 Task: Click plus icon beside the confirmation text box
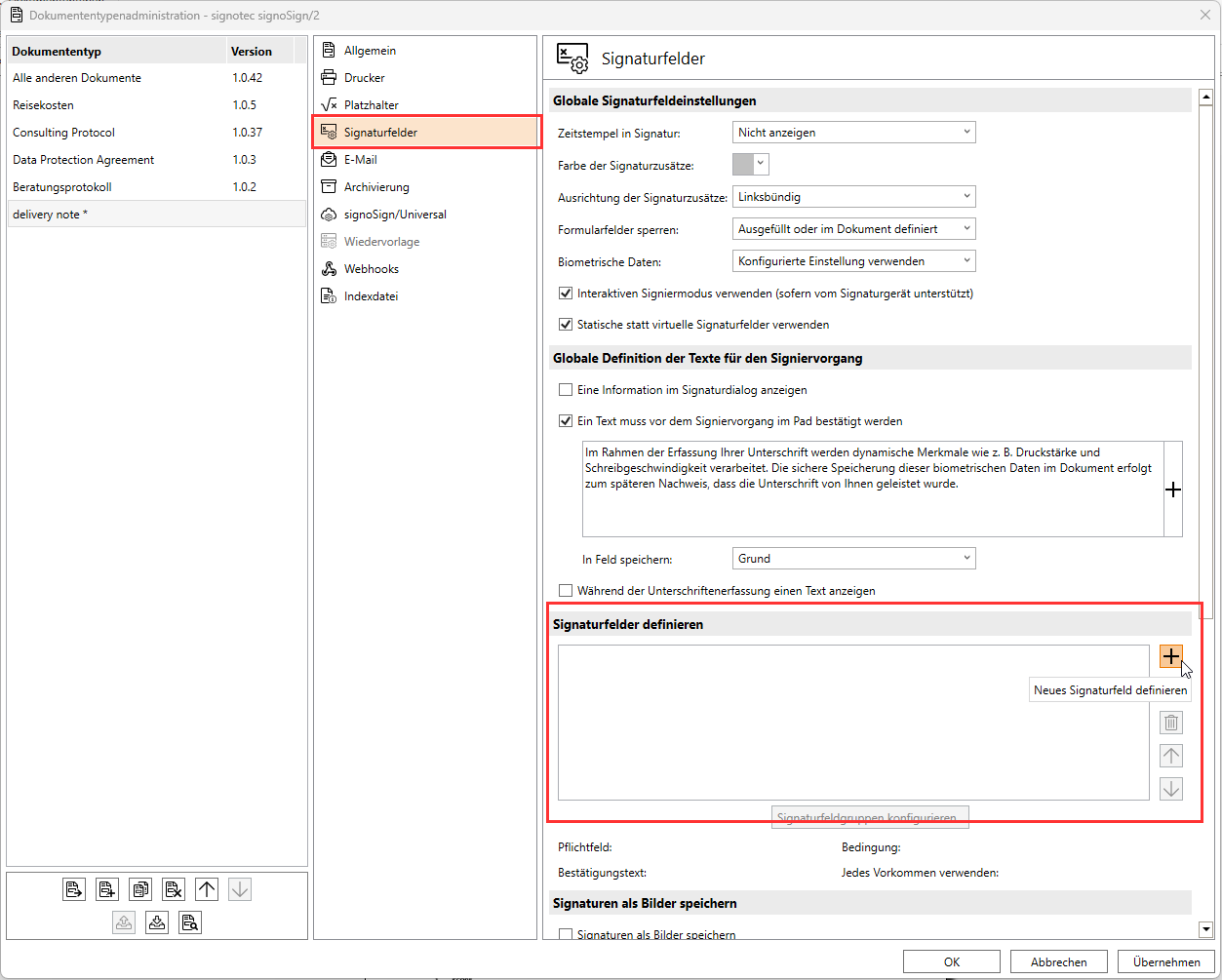click(1172, 490)
